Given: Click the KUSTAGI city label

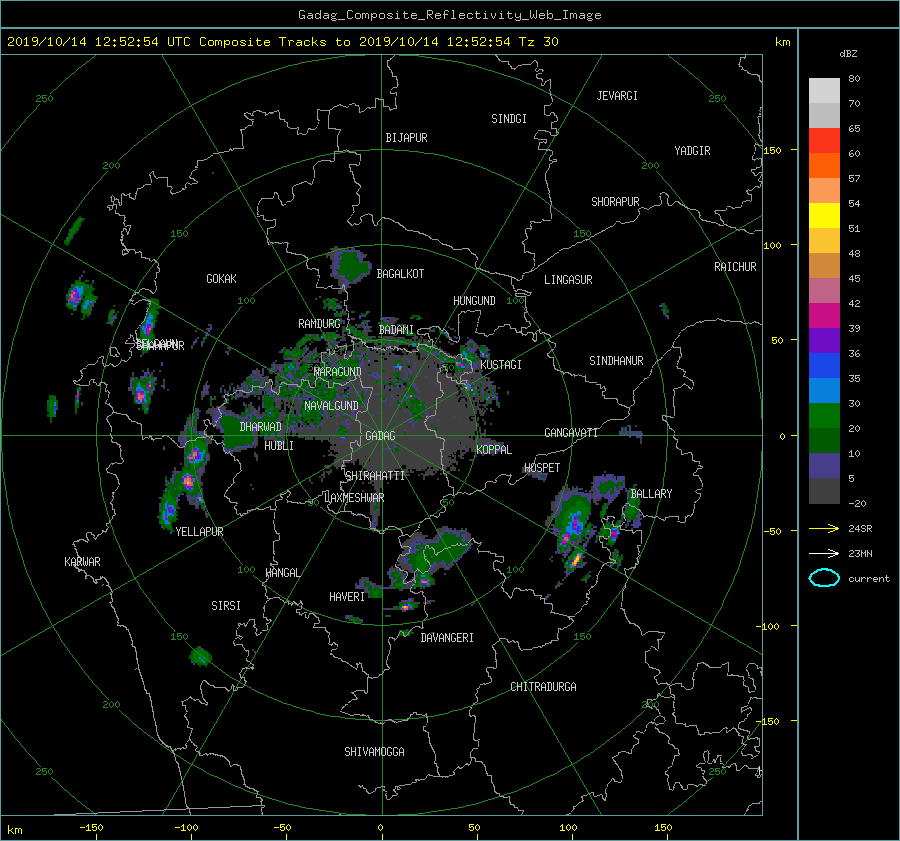Looking at the screenshot, I should (x=501, y=365).
